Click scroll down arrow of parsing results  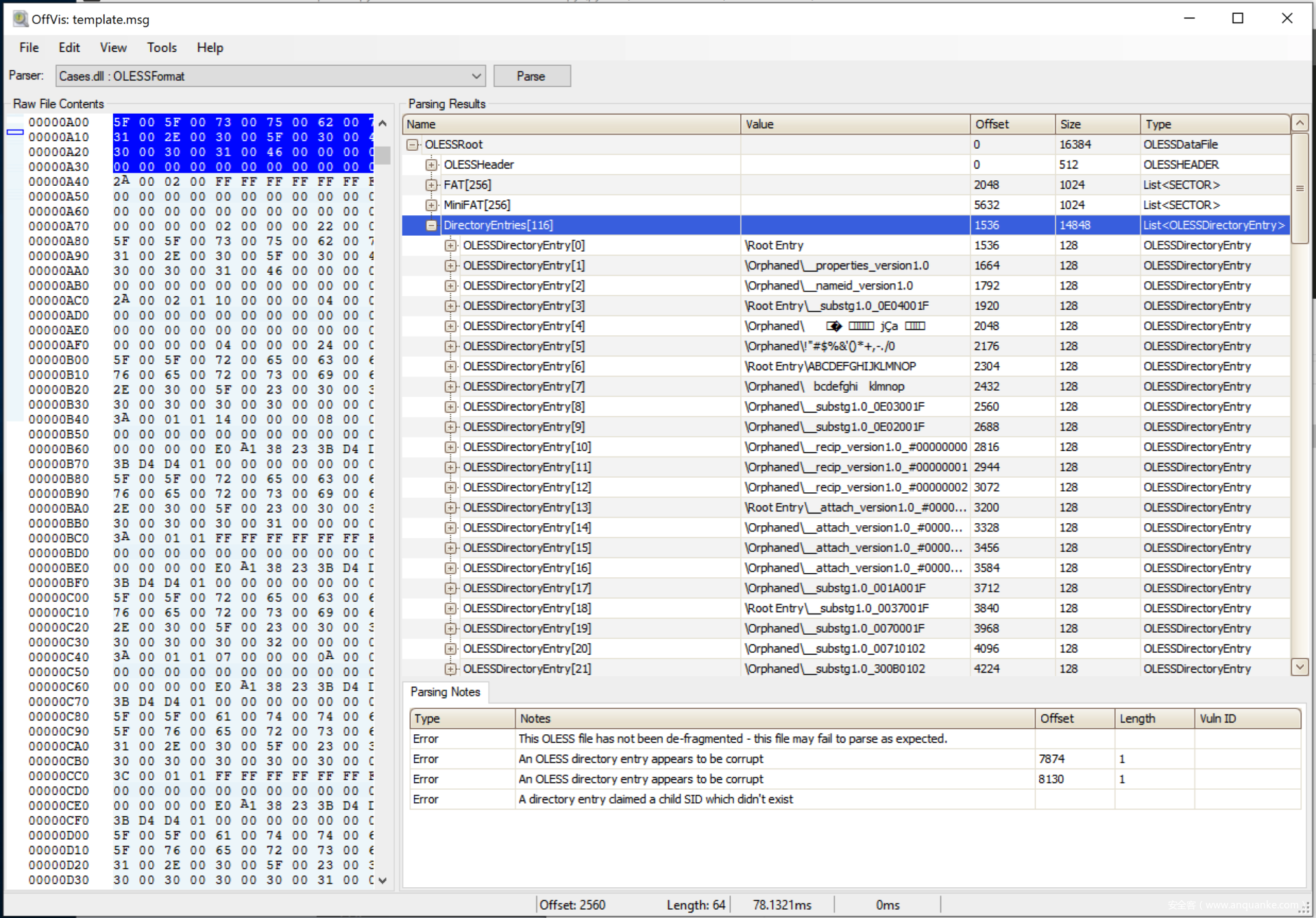pyautogui.click(x=1300, y=666)
